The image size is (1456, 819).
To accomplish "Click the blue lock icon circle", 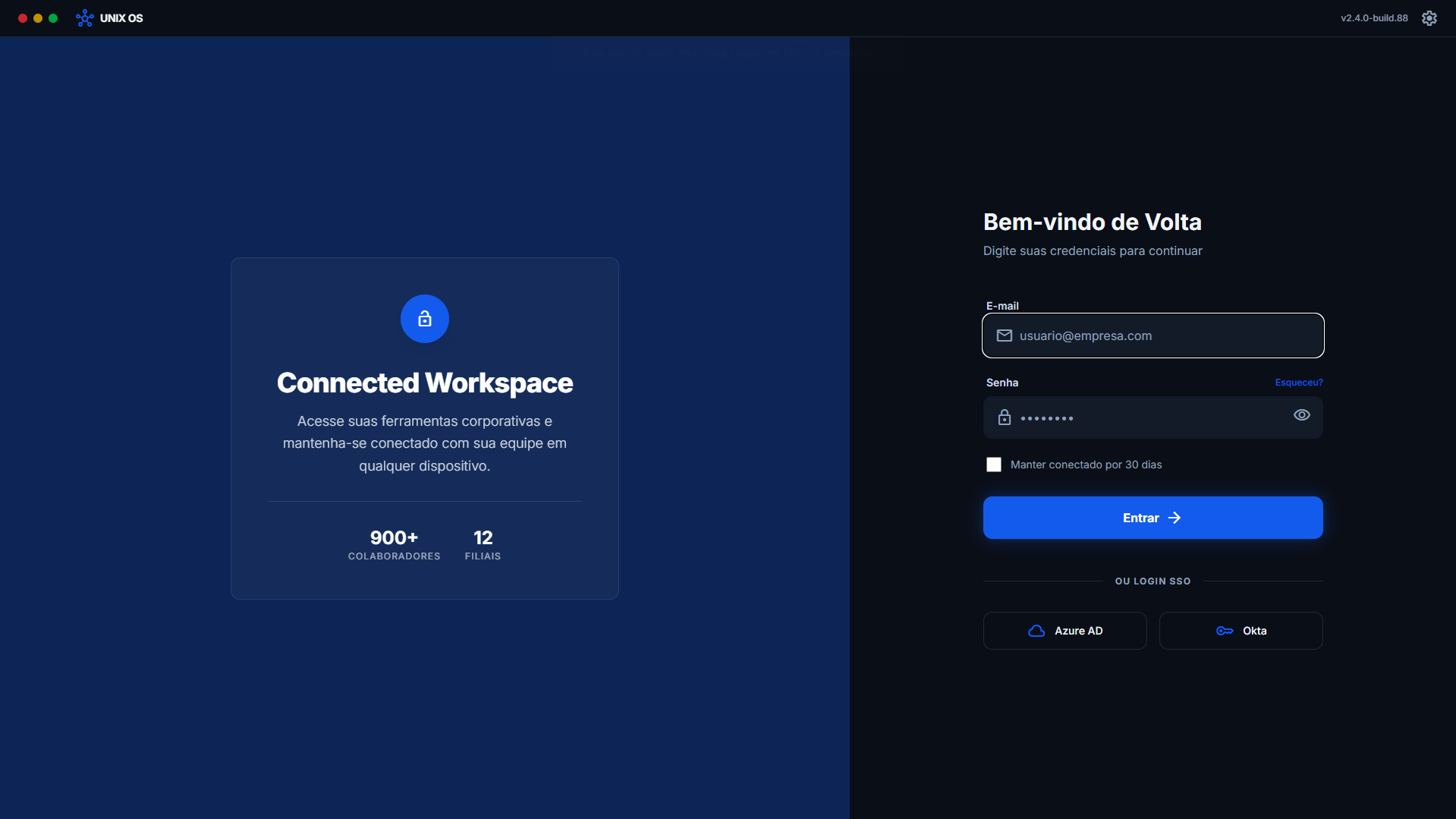I will point(424,319).
